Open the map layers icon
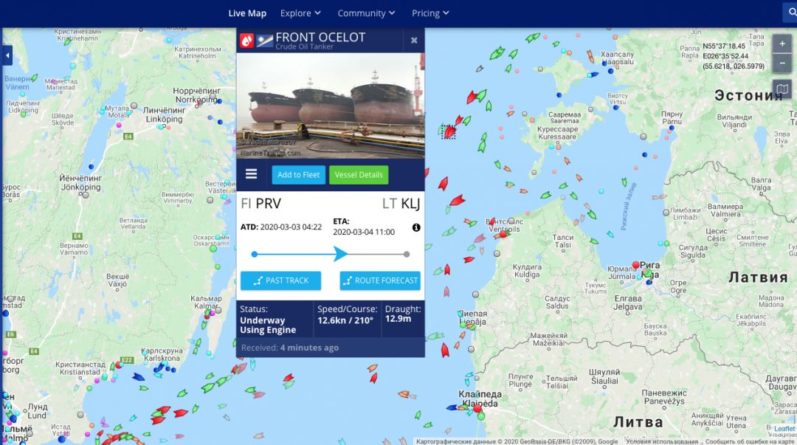 (x=782, y=90)
